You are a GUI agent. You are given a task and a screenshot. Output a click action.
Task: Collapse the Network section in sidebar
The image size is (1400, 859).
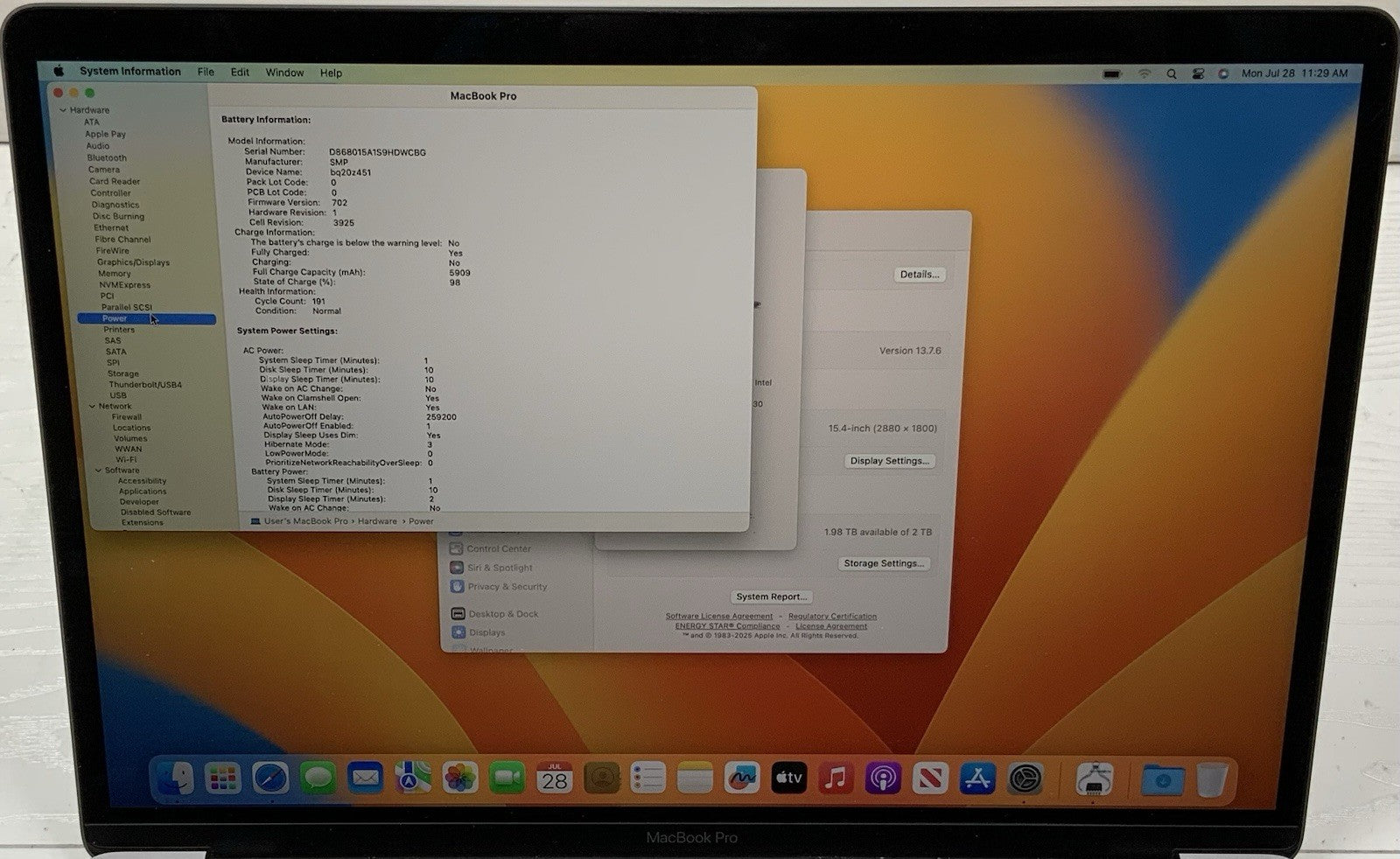(x=92, y=406)
